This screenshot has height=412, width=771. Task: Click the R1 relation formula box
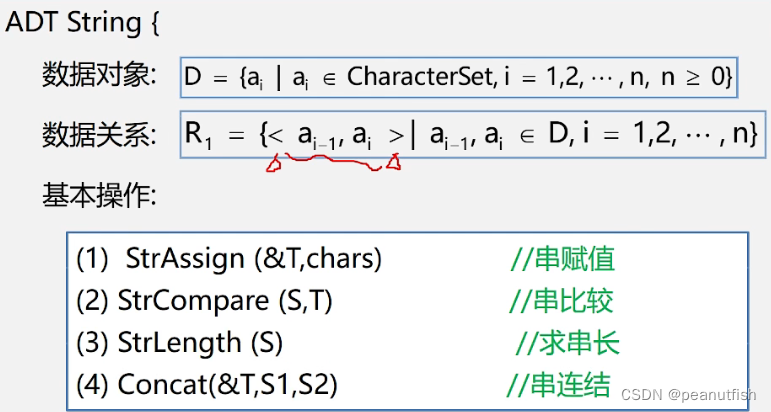tap(473, 134)
